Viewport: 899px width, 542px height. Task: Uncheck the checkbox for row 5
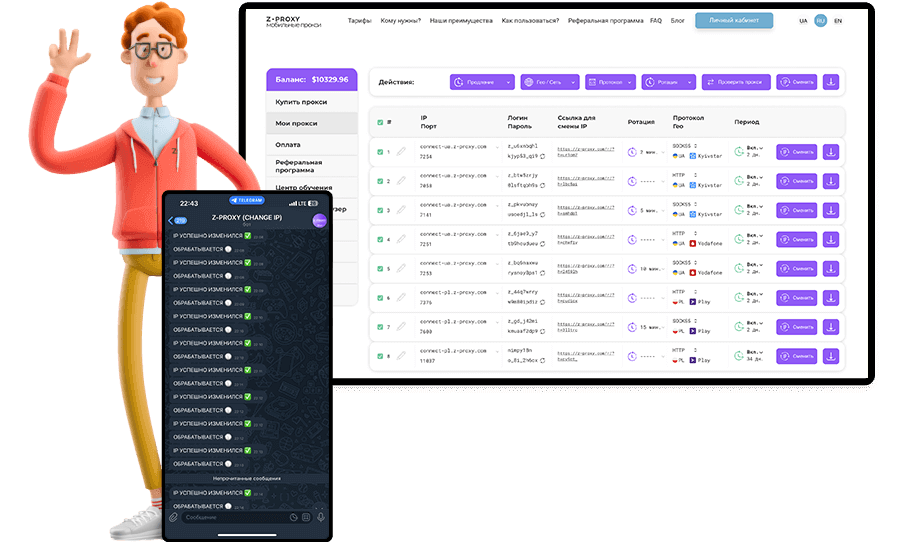(380, 268)
